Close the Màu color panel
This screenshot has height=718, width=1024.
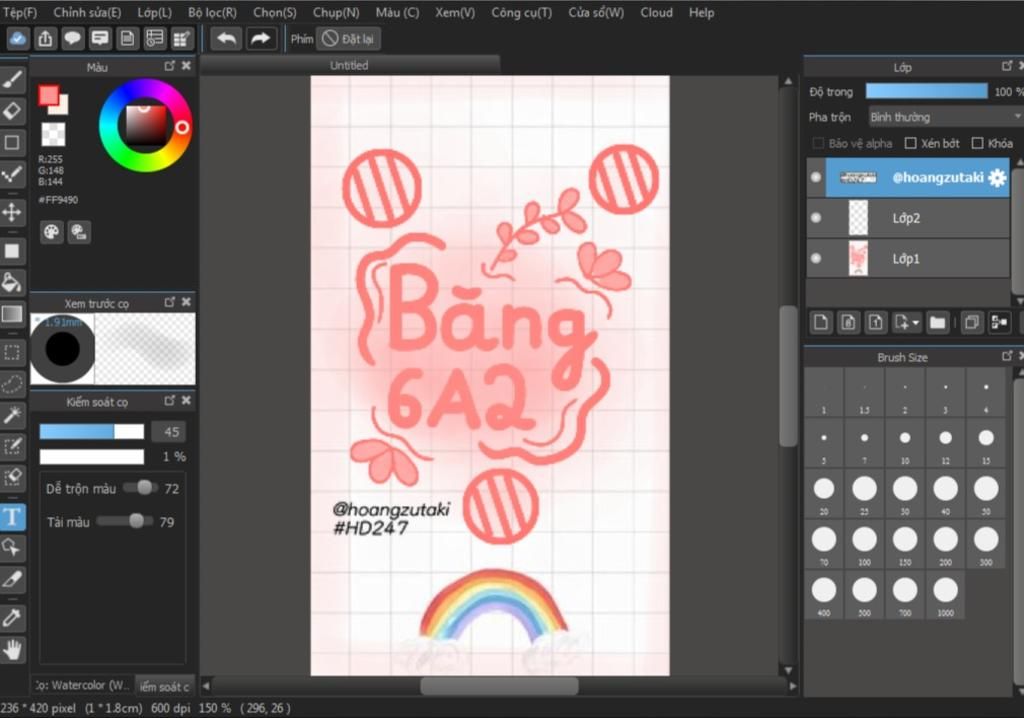[186, 66]
